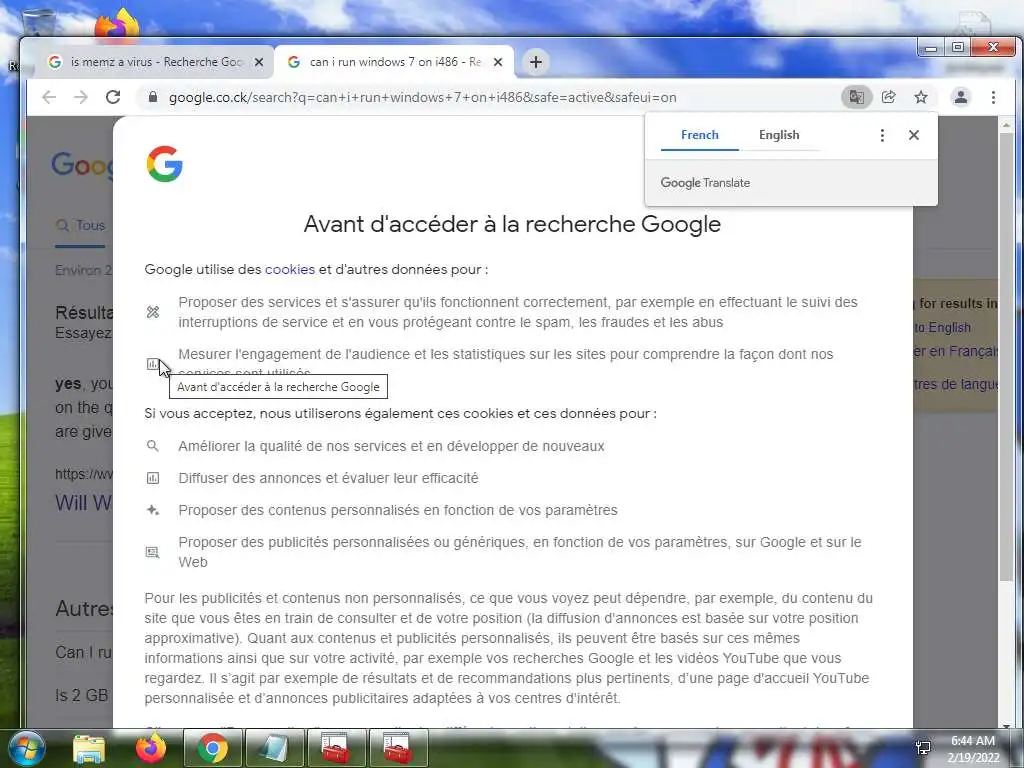
Task: Click 'Tous' search tab behind dialog
Action: click(80, 225)
